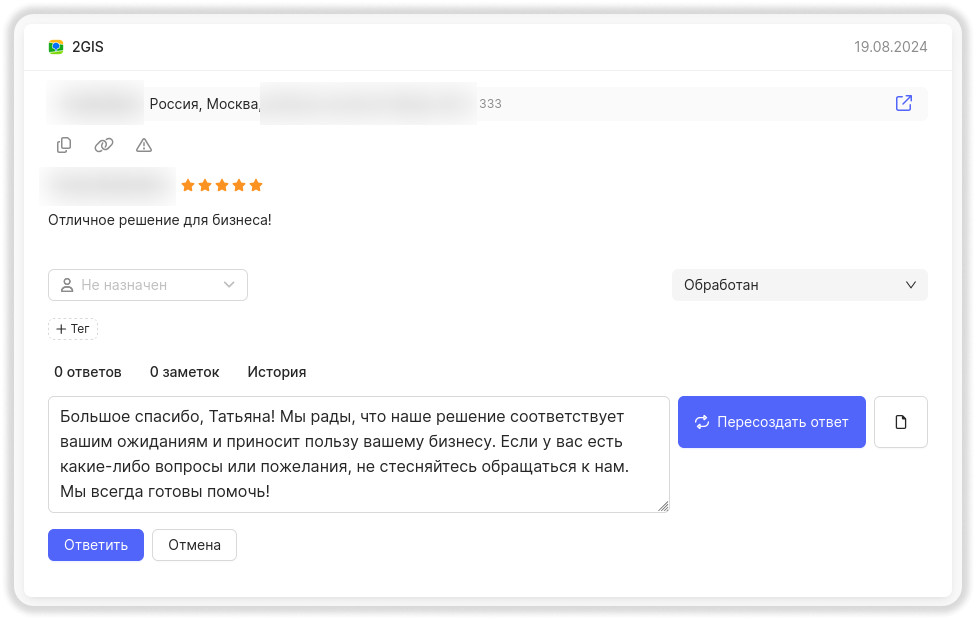Click the chain link icon
The width and height of the screenshot is (976, 620).
(104, 145)
